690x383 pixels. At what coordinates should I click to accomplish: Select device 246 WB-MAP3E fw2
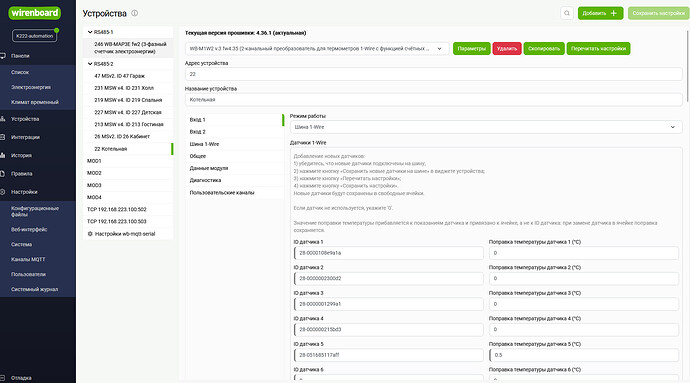pos(128,48)
